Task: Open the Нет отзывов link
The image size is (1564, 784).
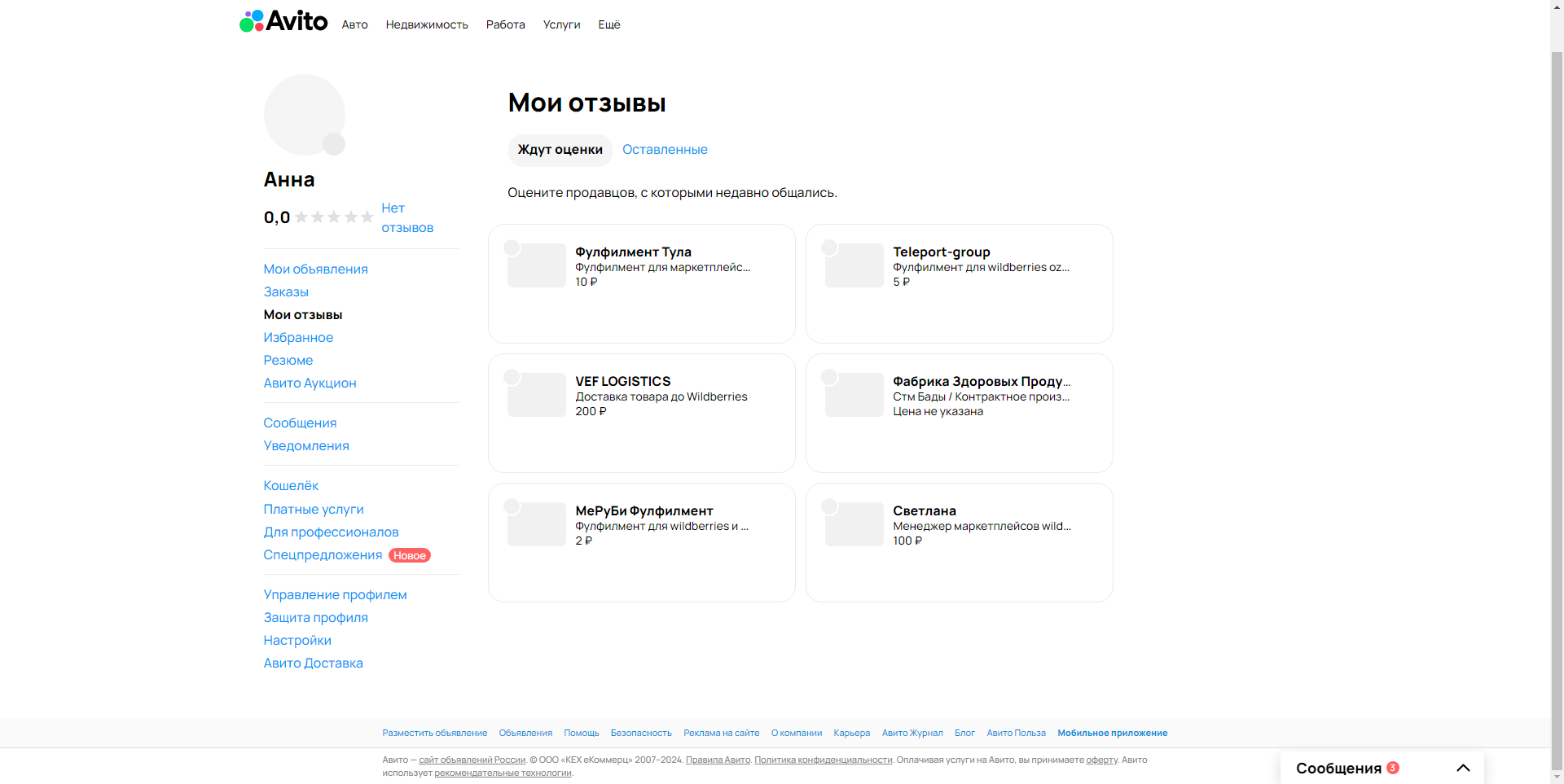Action: click(407, 218)
